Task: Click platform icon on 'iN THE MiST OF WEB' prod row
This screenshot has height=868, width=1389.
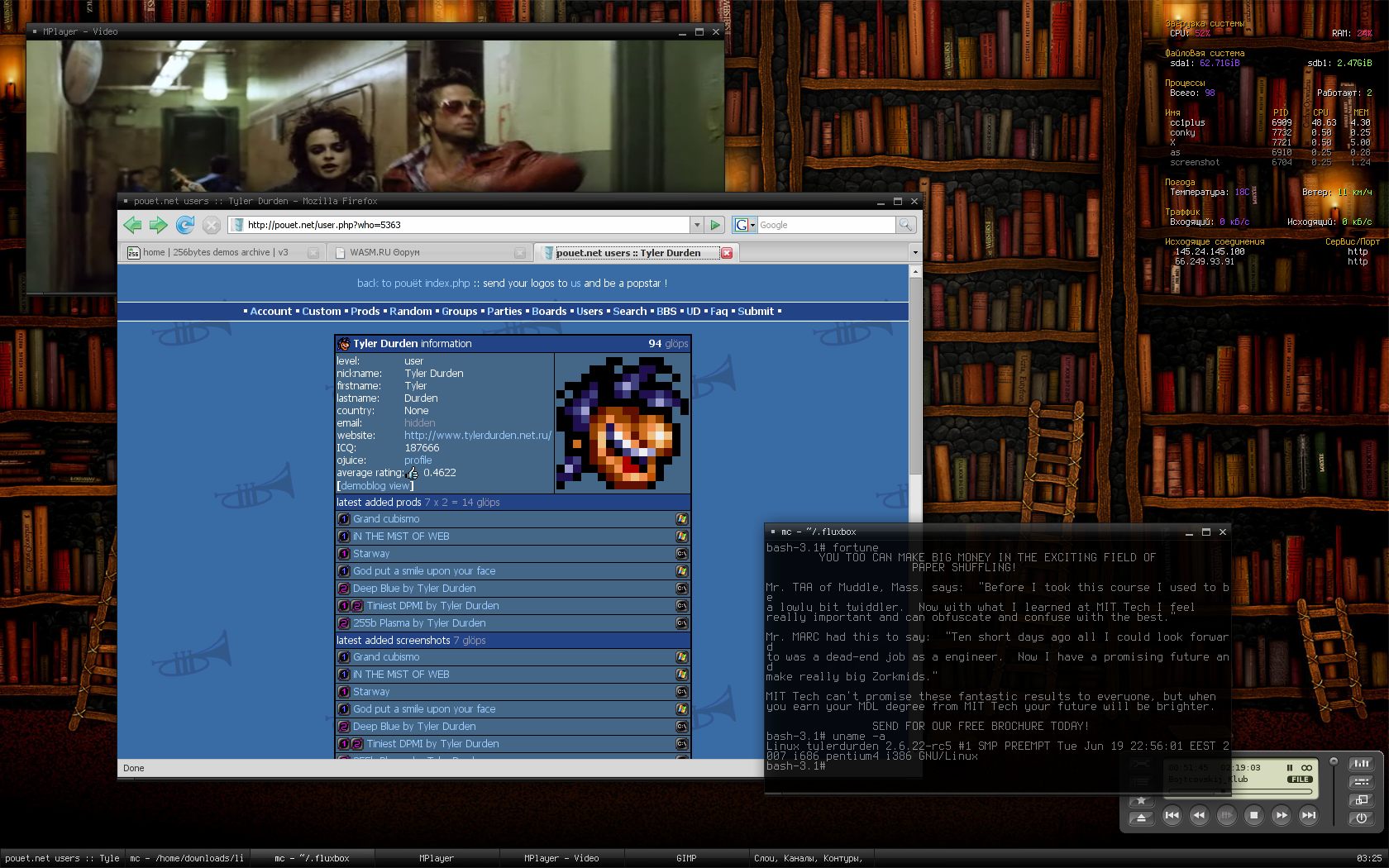Action: click(x=682, y=537)
